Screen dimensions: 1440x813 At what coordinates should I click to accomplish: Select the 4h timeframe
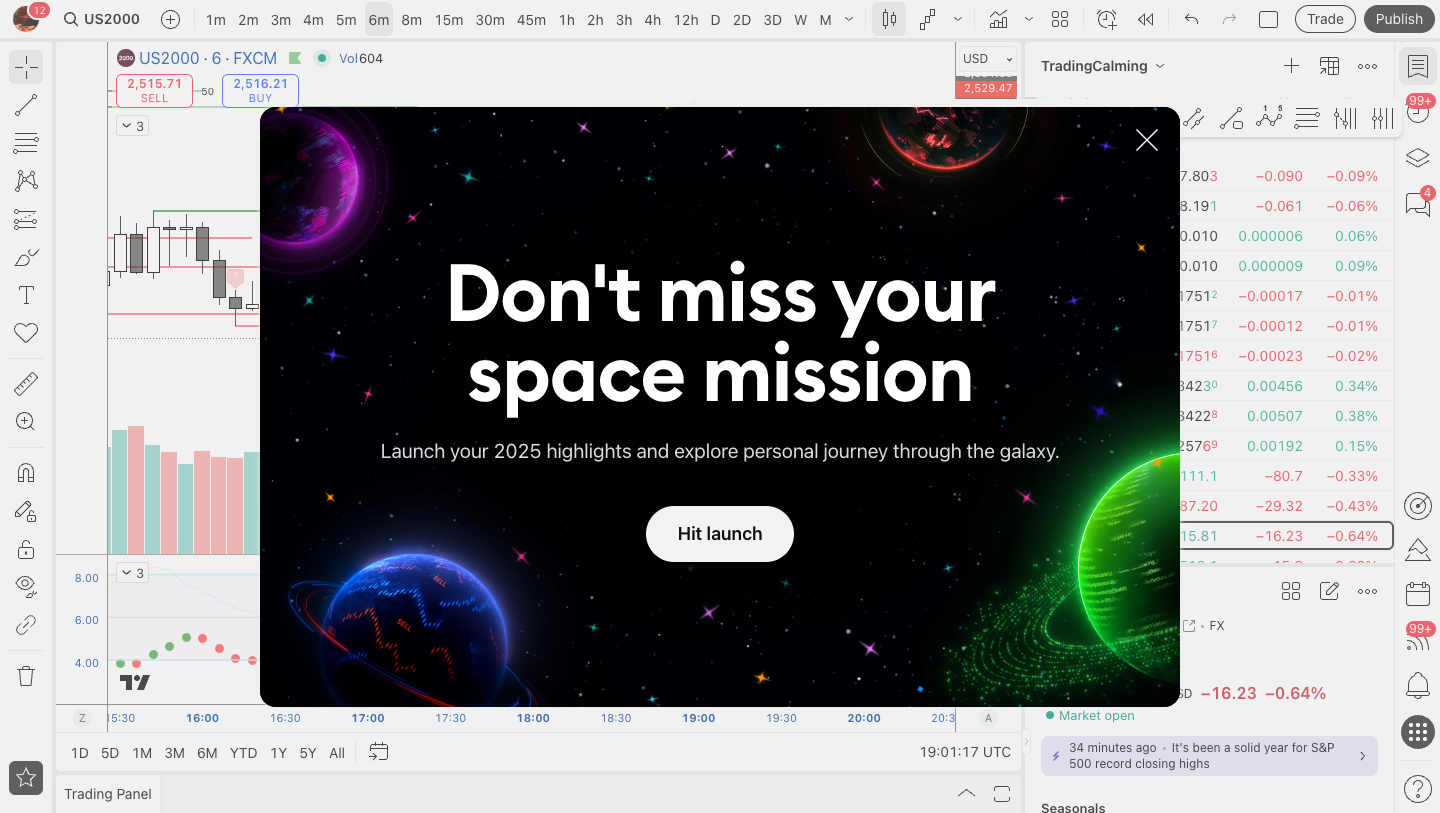(x=653, y=19)
